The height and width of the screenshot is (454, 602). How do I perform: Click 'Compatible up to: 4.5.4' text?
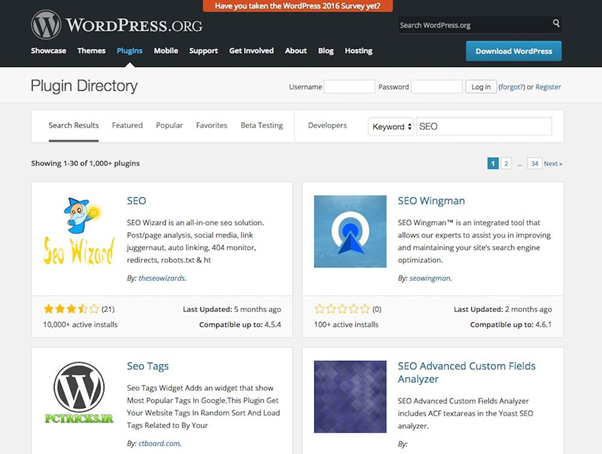[x=240, y=324]
